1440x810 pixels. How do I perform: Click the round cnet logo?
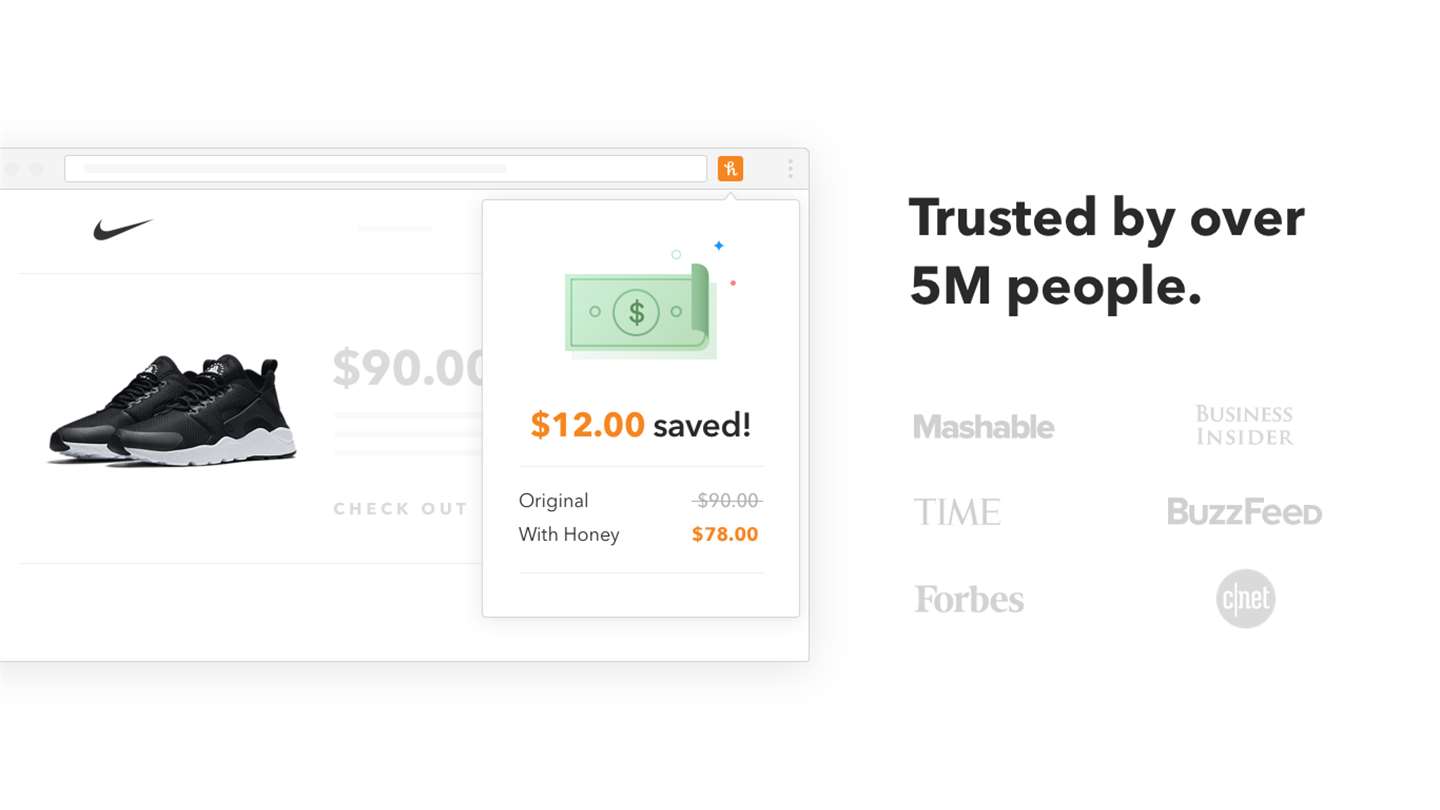[x=1245, y=598]
